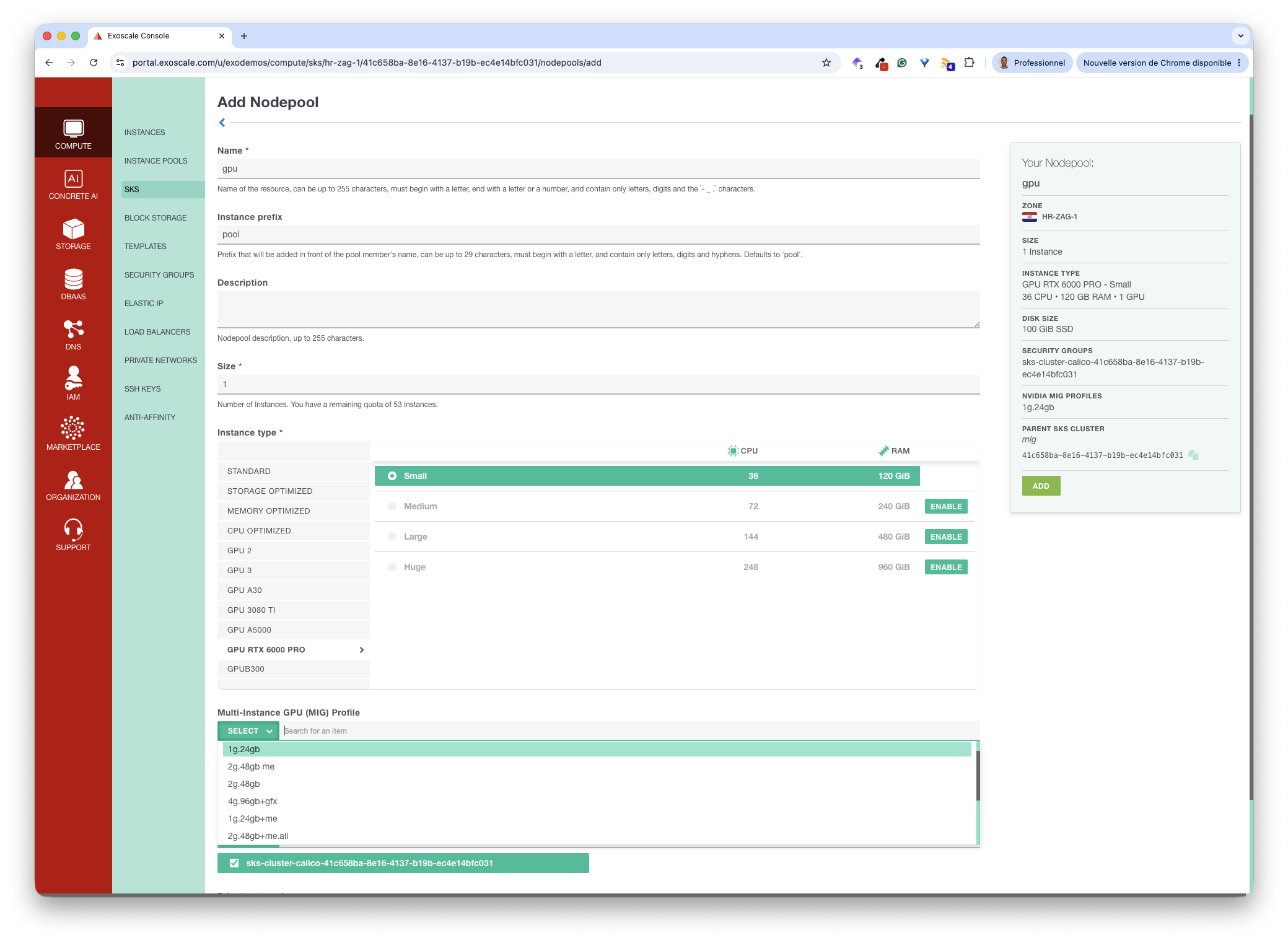This screenshot has width=1288, height=943.
Task: Open the Marketplace section
Action: [73, 434]
